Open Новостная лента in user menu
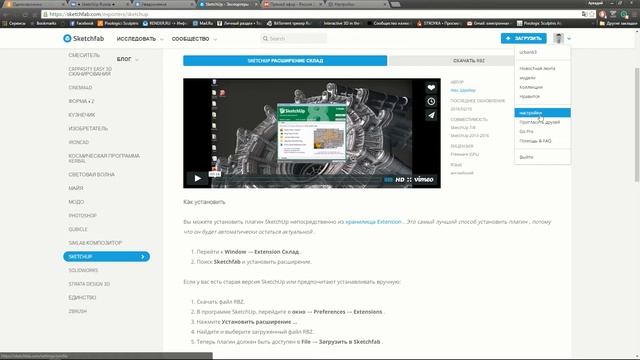This screenshot has width=640, height=360. point(537,69)
